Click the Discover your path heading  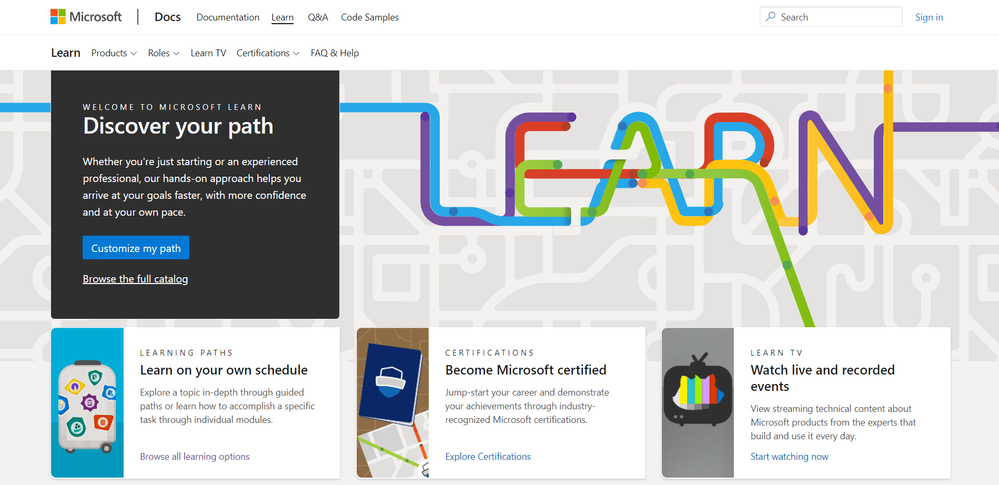178,126
